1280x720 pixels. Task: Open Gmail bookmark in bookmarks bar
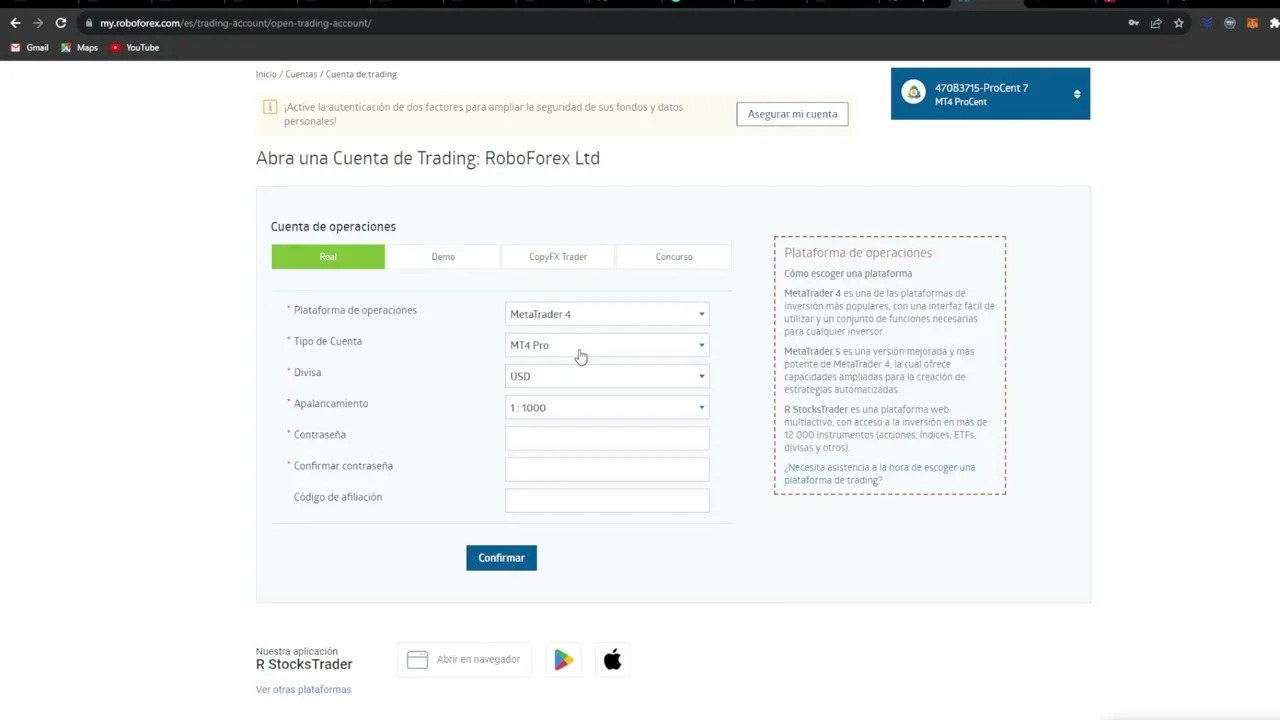[30, 47]
